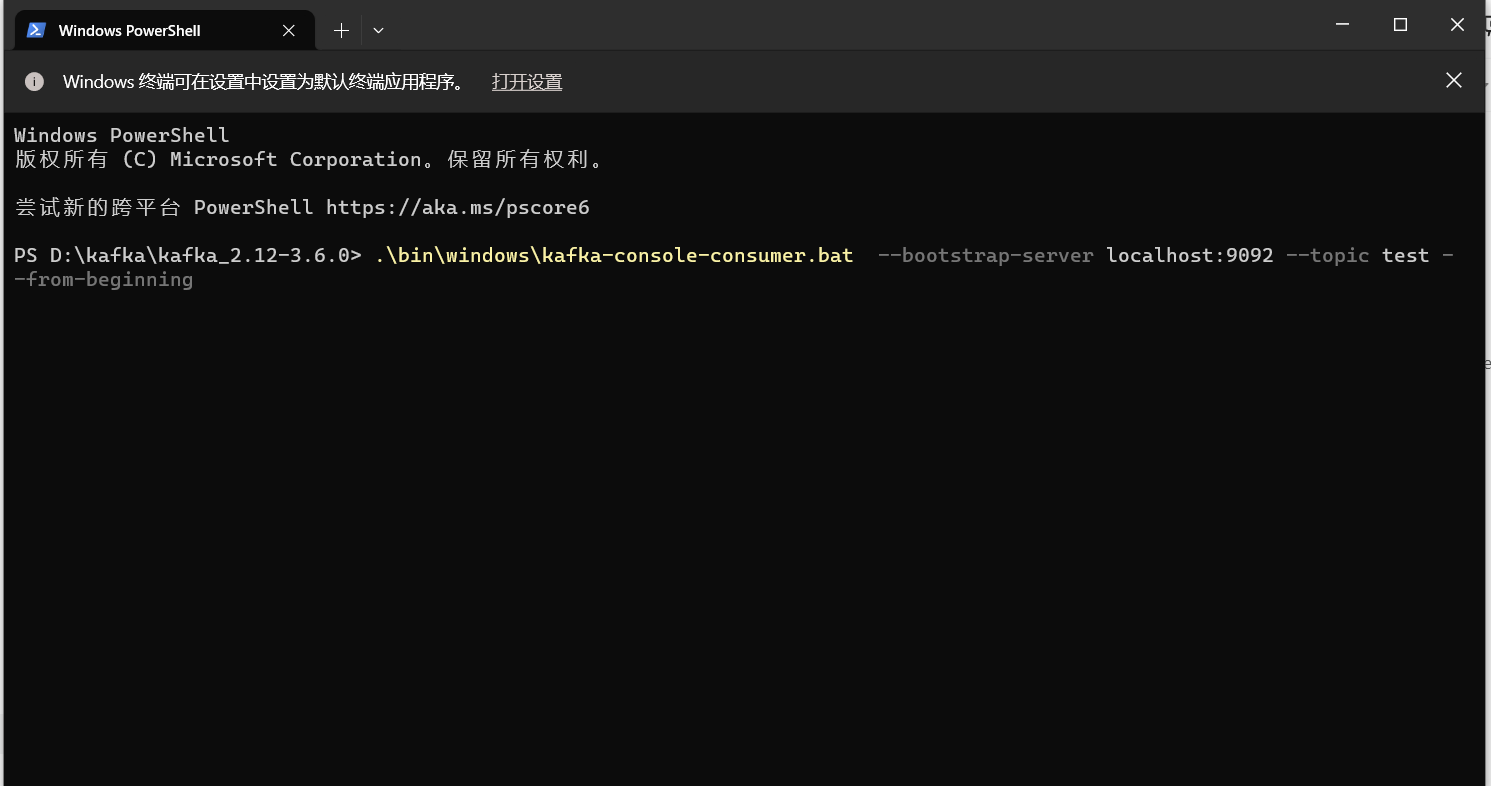
Task: Dismiss the default terminal notification bar
Action: tap(1454, 80)
